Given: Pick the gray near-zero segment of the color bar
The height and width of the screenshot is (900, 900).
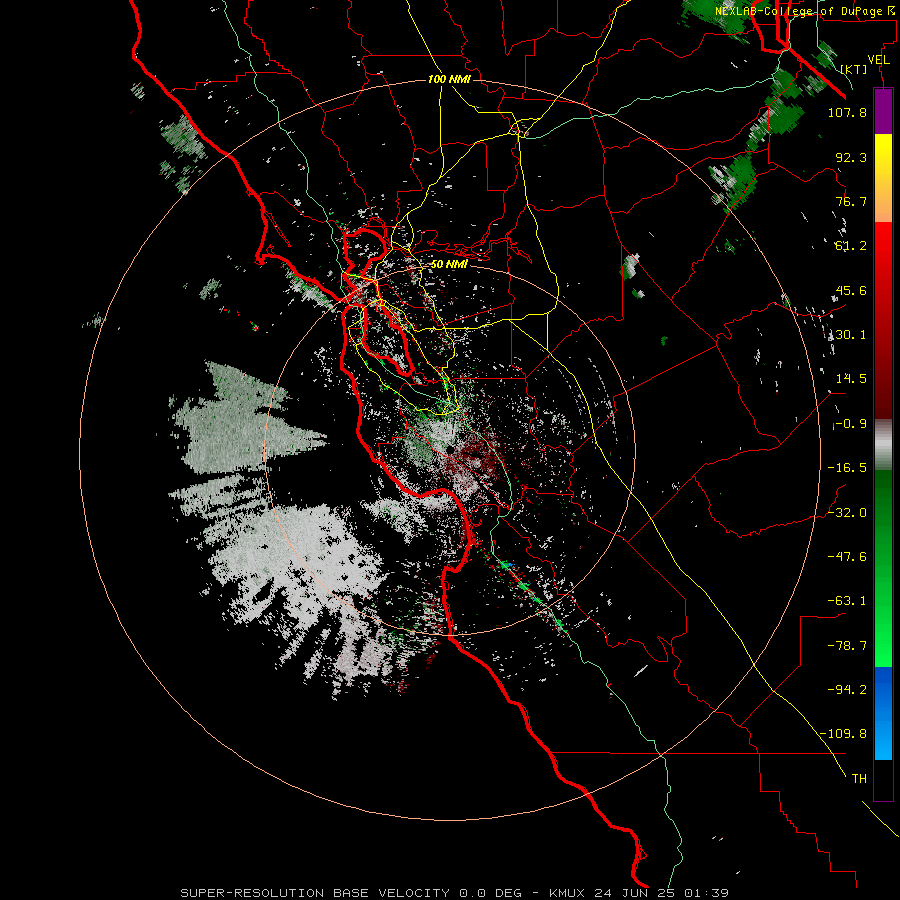Looking at the screenshot, I should [x=883, y=445].
